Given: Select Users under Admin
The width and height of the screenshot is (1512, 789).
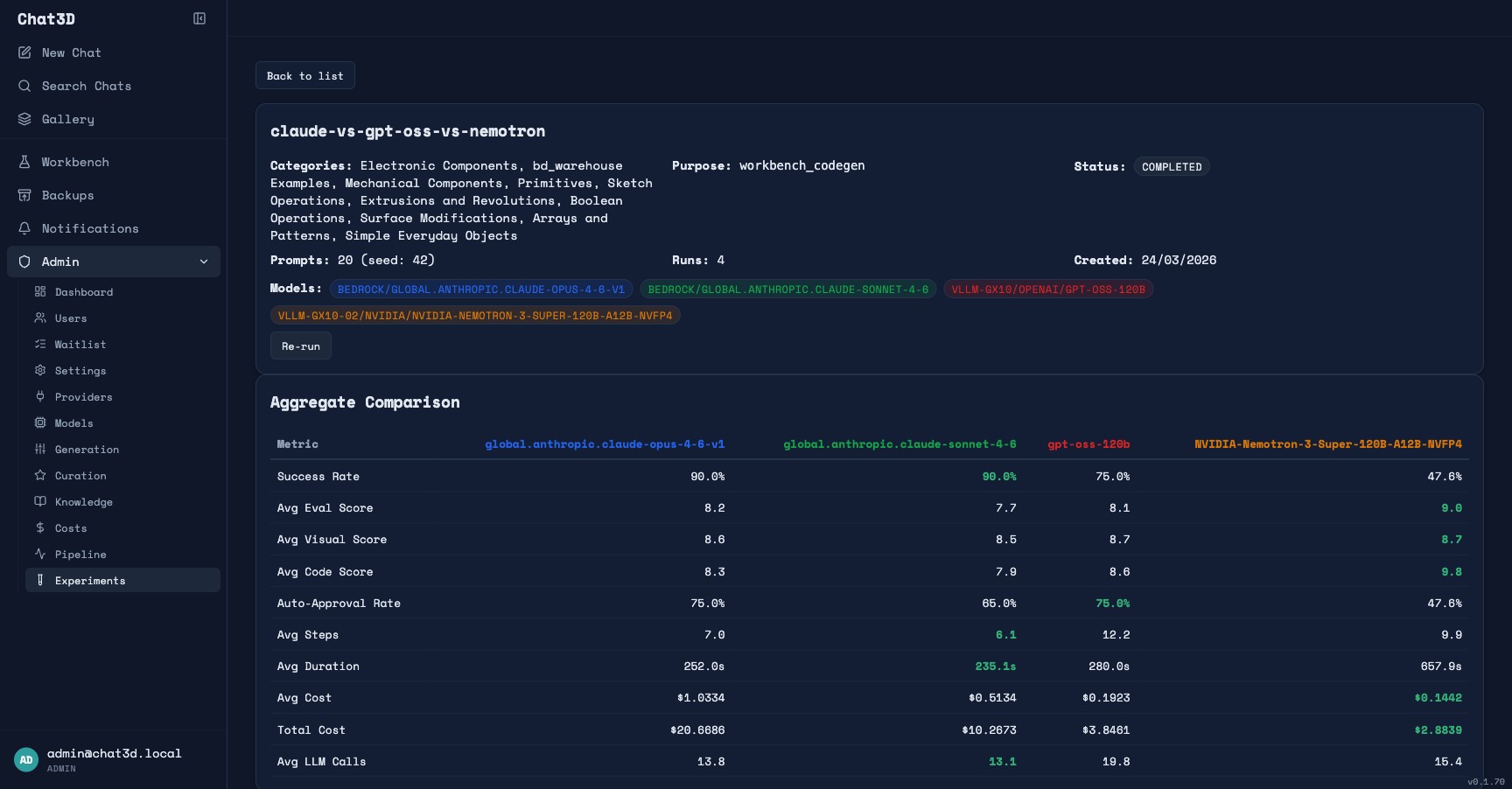Looking at the screenshot, I should coord(69,318).
